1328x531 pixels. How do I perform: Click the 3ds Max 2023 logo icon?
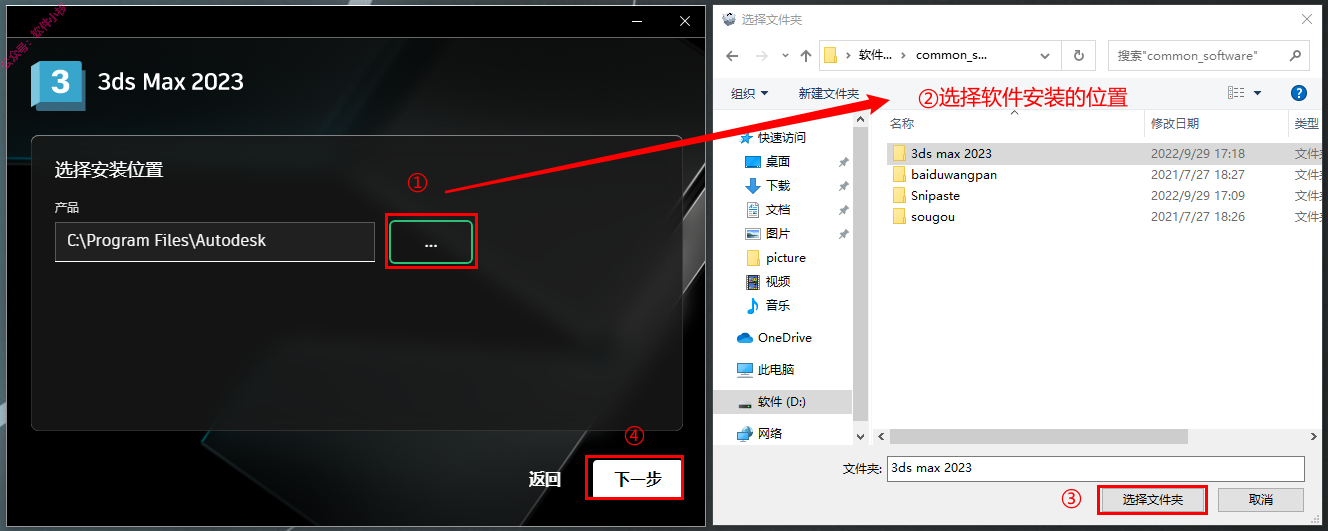[58, 84]
